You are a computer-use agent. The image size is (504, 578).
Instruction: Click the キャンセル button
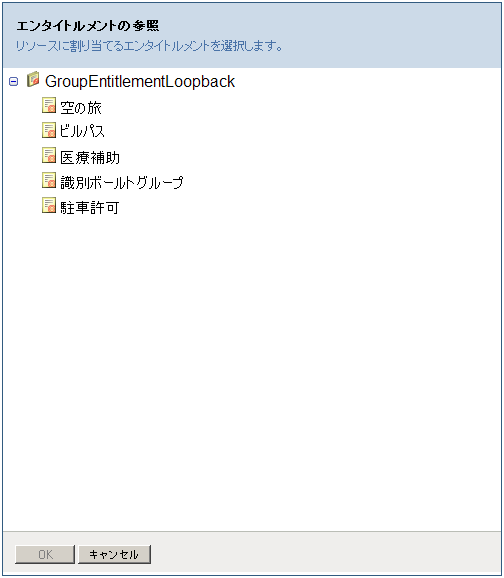pos(114,554)
